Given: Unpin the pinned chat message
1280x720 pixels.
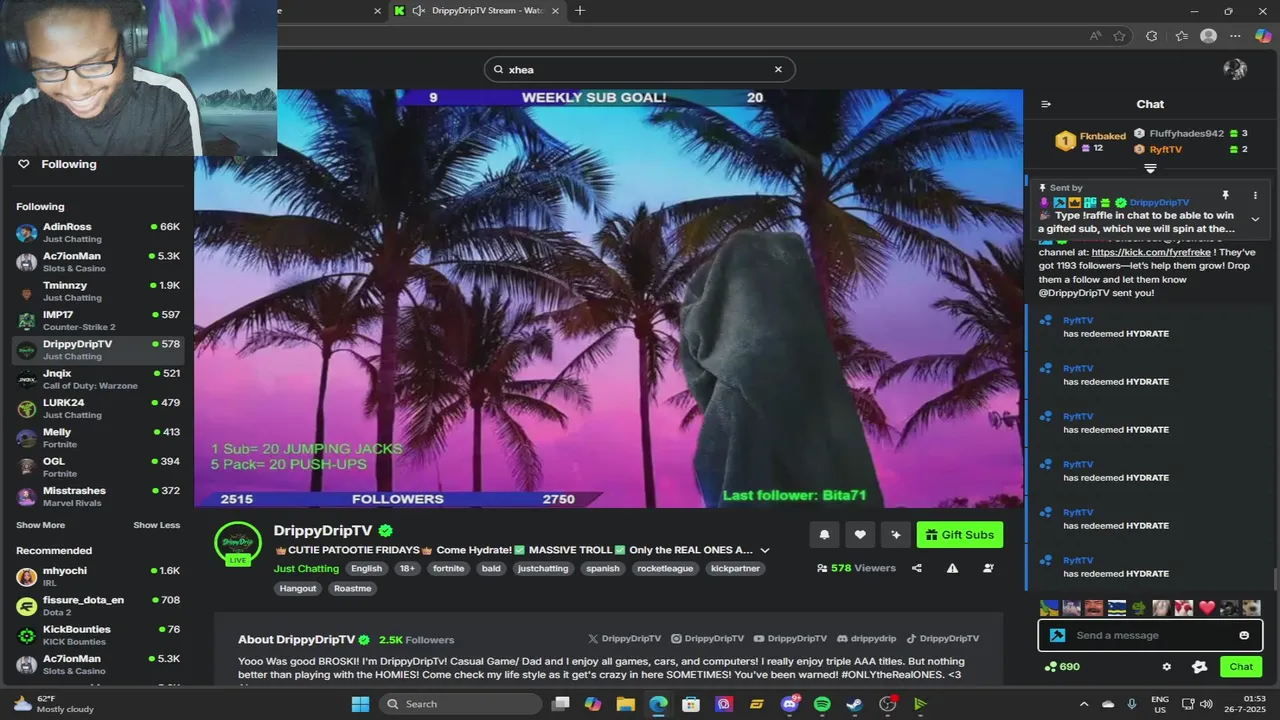Looking at the screenshot, I should pyautogui.click(x=1225, y=195).
